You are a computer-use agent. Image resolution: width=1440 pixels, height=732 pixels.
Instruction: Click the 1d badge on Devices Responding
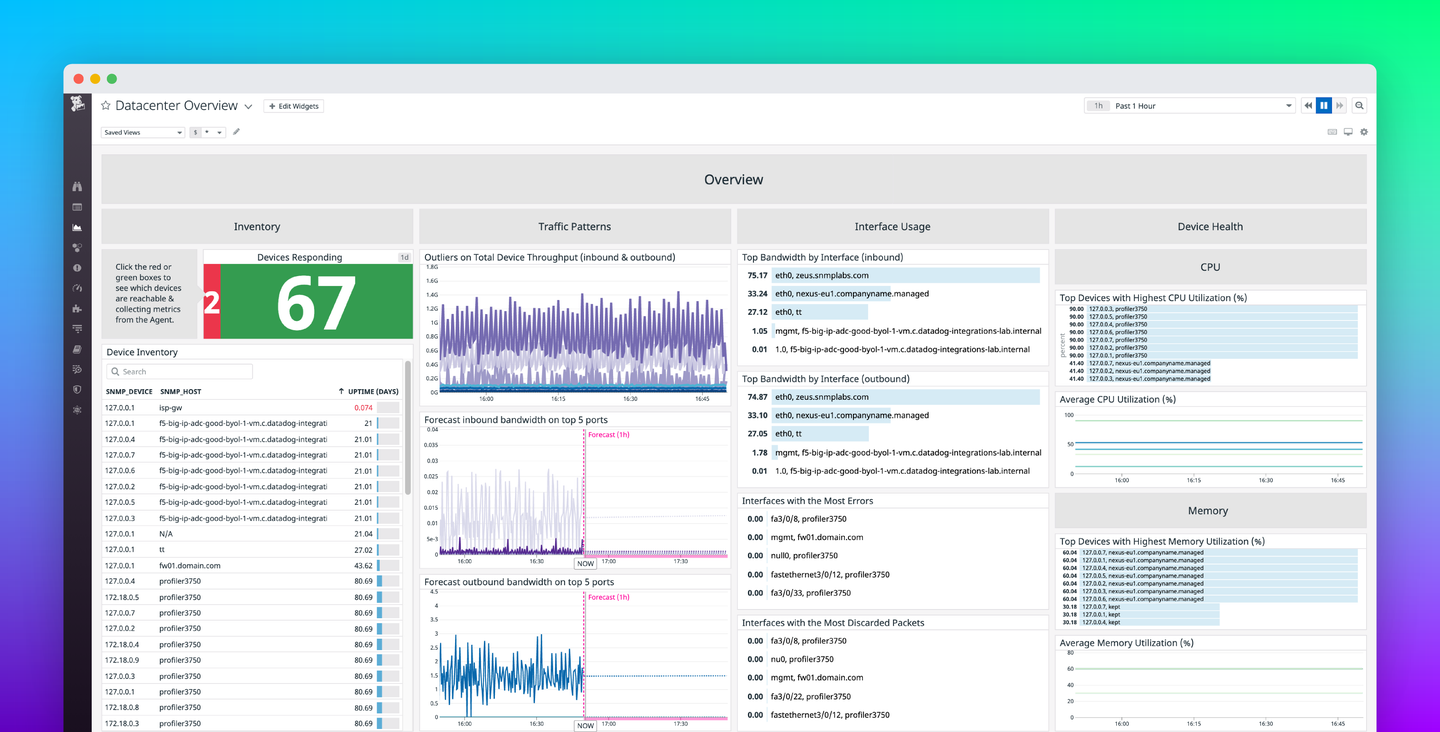pos(405,257)
